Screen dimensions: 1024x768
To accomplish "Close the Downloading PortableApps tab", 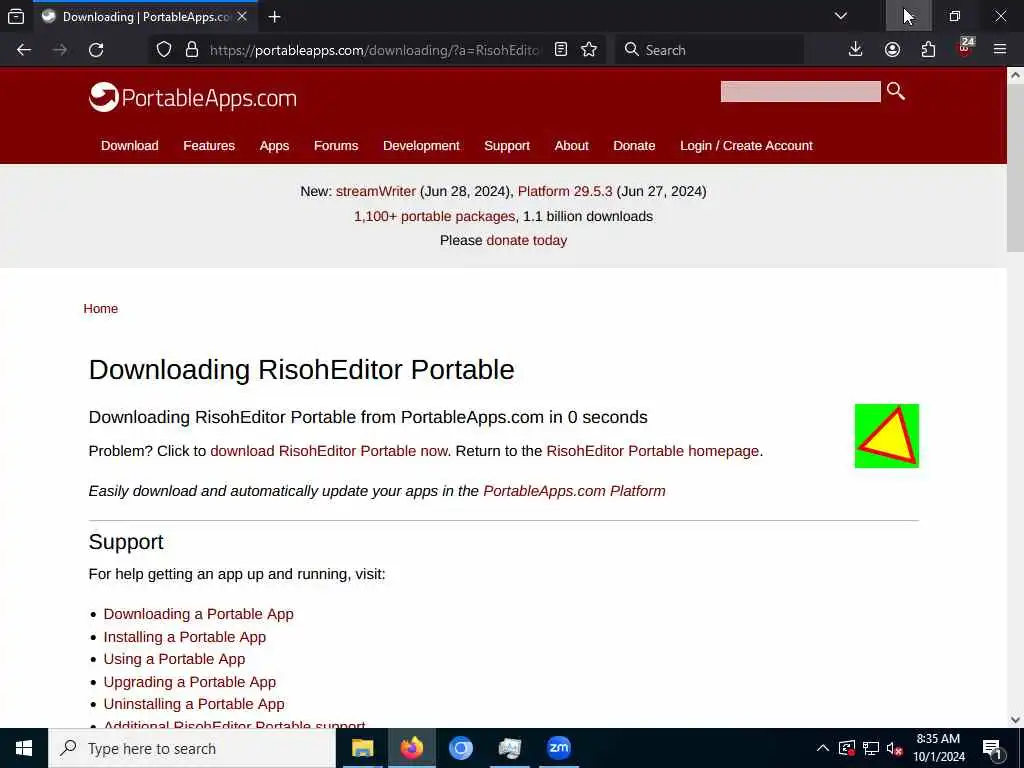I will click(x=242, y=16).
